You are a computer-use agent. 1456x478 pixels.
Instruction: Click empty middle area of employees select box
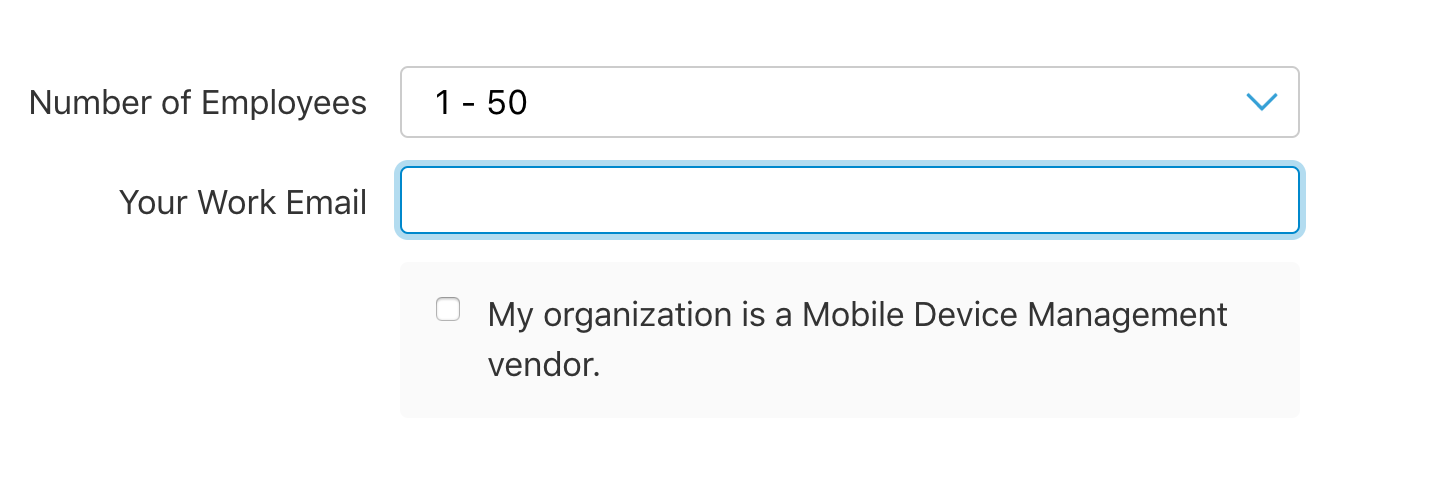850,102
